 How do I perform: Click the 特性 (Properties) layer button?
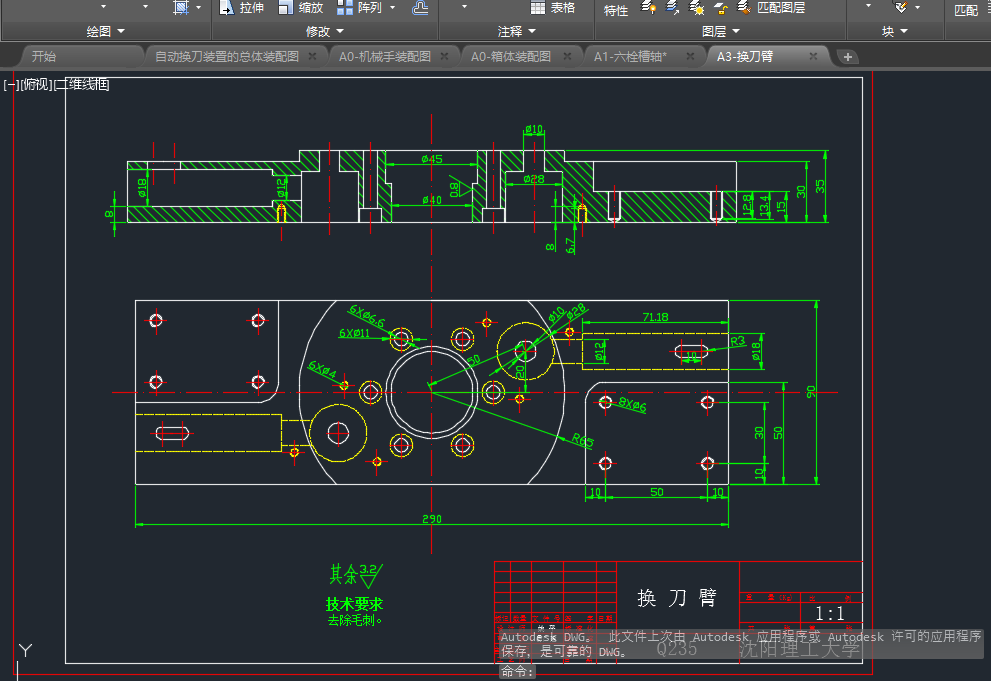click(616, 11)
